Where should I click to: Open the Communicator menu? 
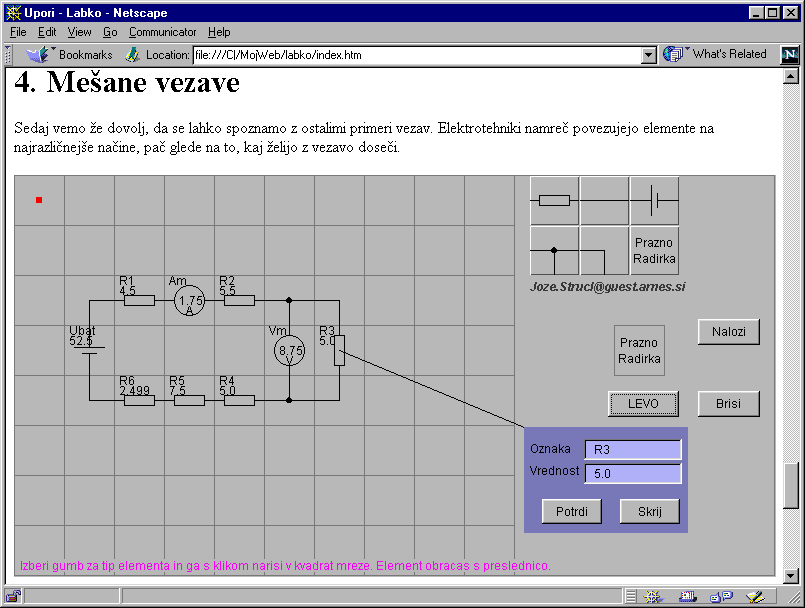pyautogui.click(x=162, y=32)
